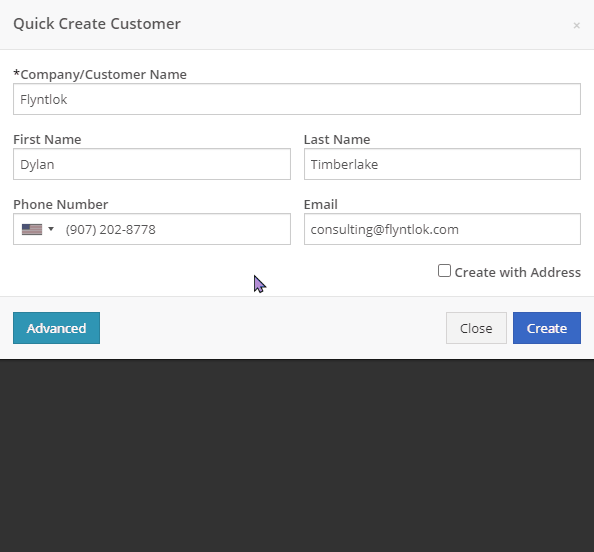594x552 pixels.
Task: Click the *Company/Customer Name label
Action: coord(100,75)
